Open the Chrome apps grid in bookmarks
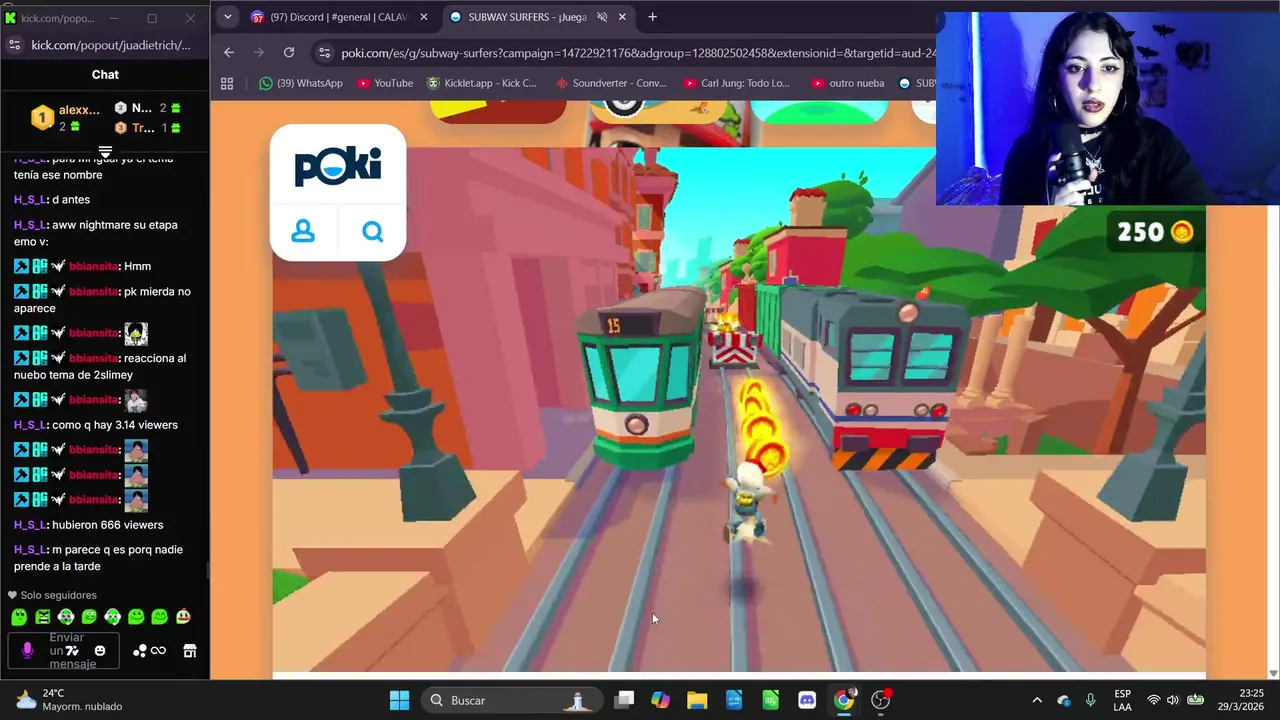The height and width of the screenshot is (720, 1280). [227, 83]
